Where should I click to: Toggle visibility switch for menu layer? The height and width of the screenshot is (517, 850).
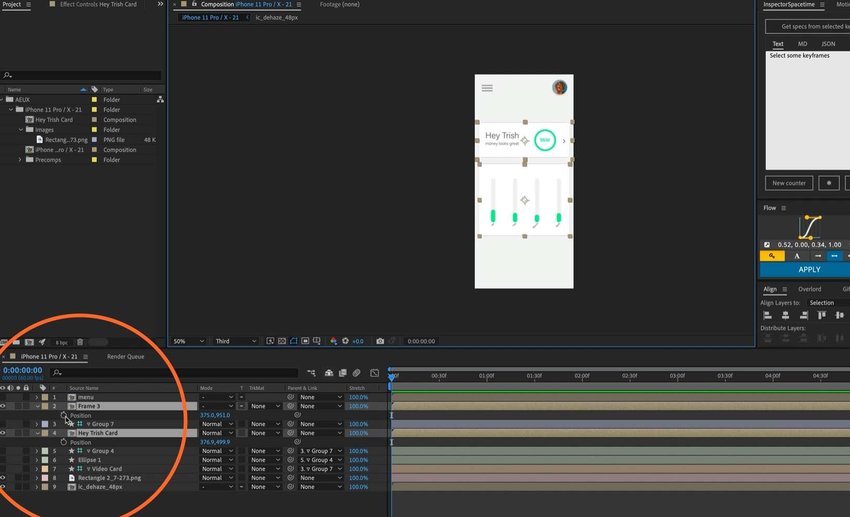coord(3,397)
